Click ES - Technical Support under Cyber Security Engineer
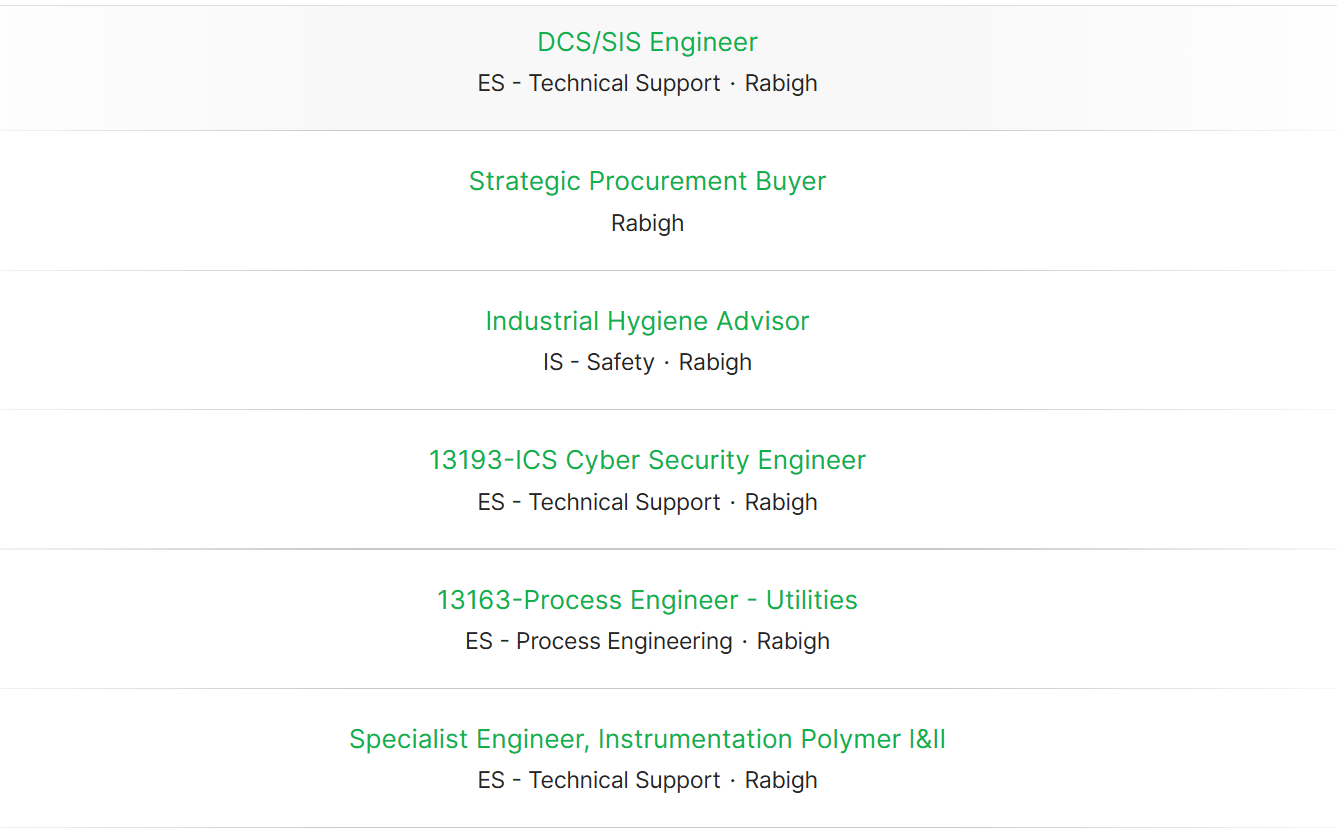The height and width of the screenshot is (828, 1337). click(599, 502)
